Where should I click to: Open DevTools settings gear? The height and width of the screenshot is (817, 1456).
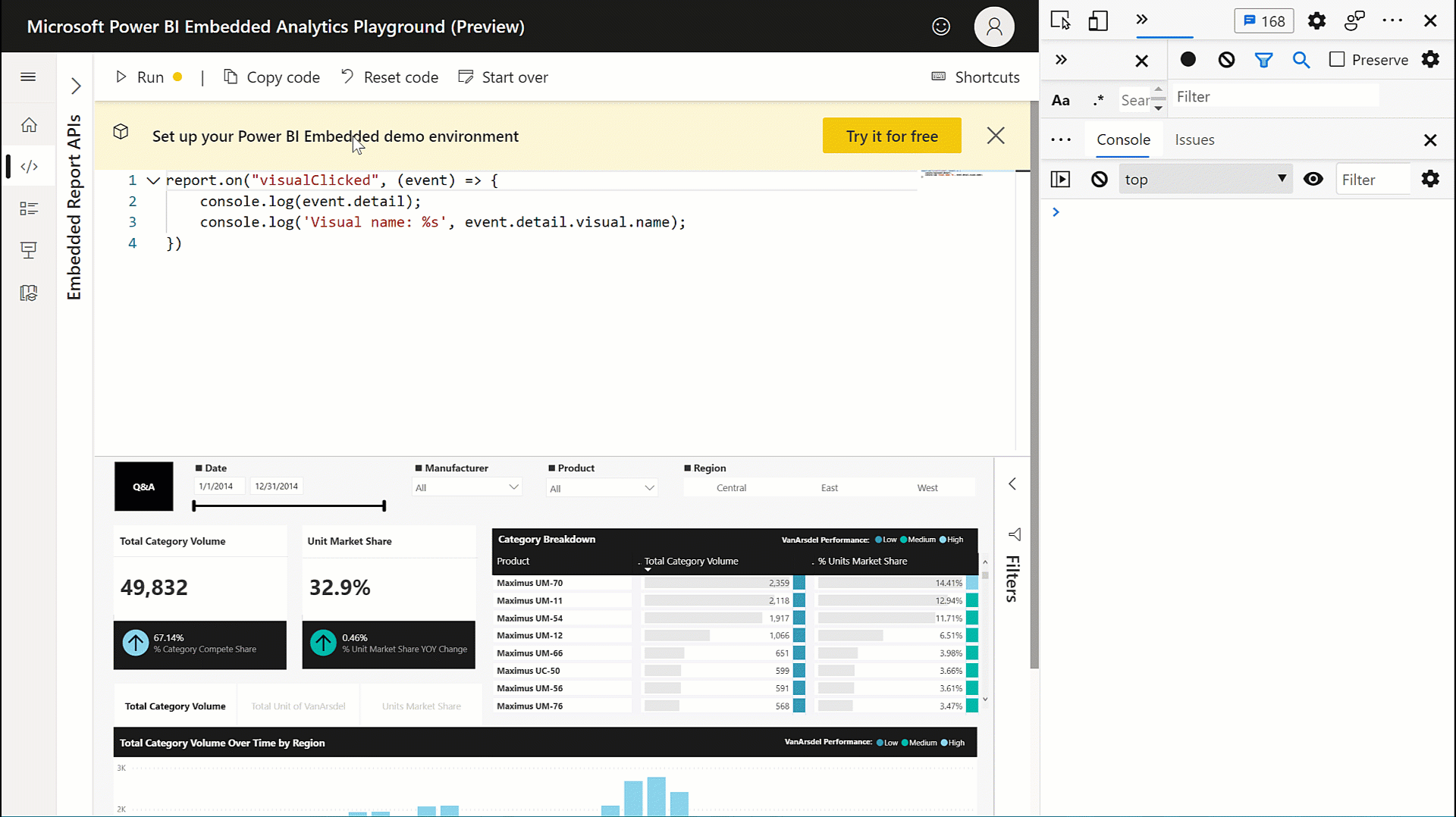click(x=1316, y=20)
